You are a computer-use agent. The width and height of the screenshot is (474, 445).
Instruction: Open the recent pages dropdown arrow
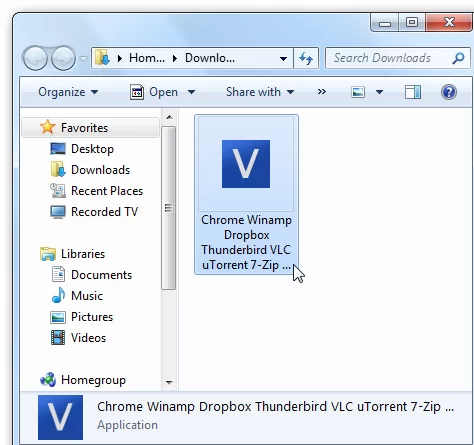coord(83,59)
